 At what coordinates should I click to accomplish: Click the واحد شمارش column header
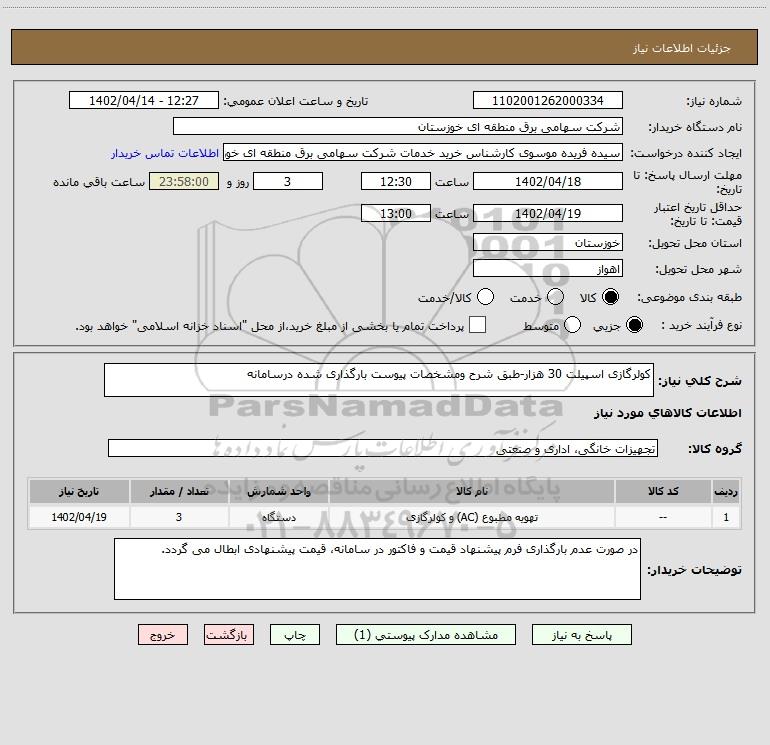(x=278, y=492)
